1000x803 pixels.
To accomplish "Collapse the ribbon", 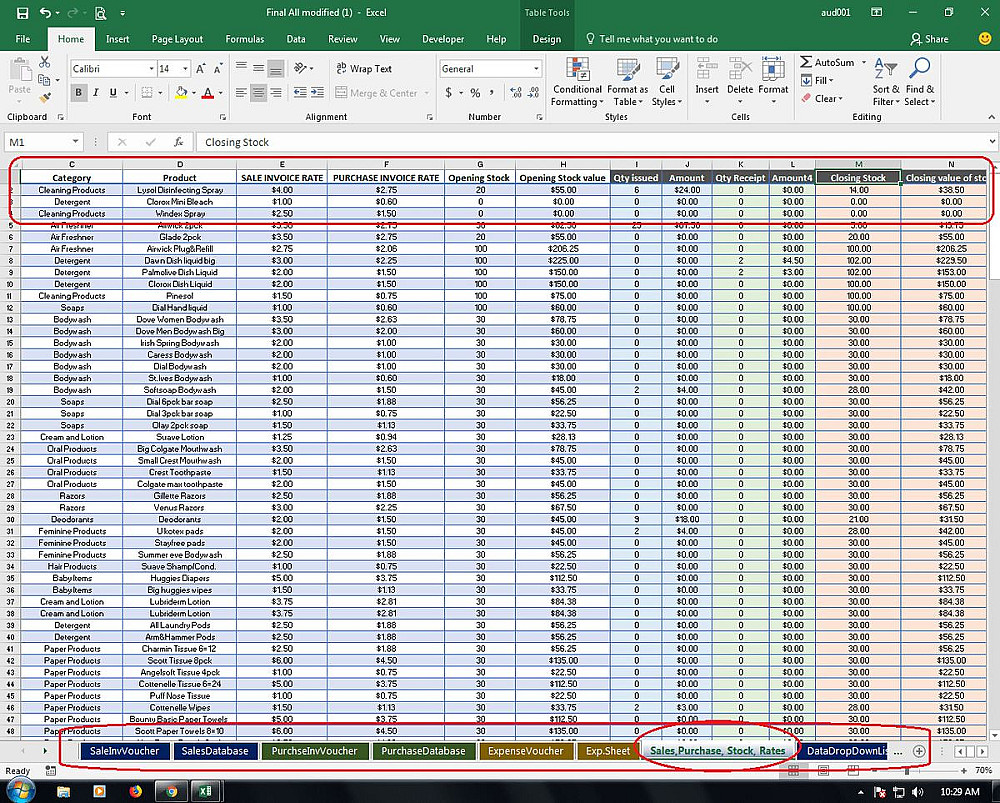I will pos(991,117).
